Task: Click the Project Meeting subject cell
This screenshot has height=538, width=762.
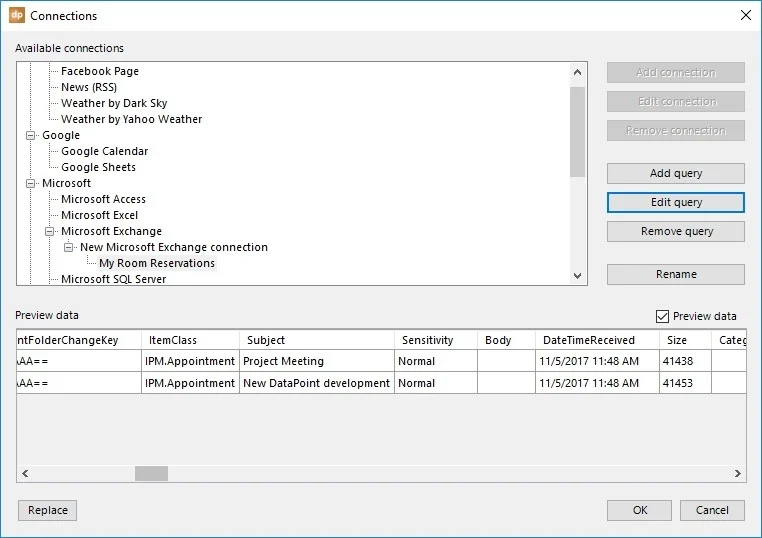Action: coord(317,362)
